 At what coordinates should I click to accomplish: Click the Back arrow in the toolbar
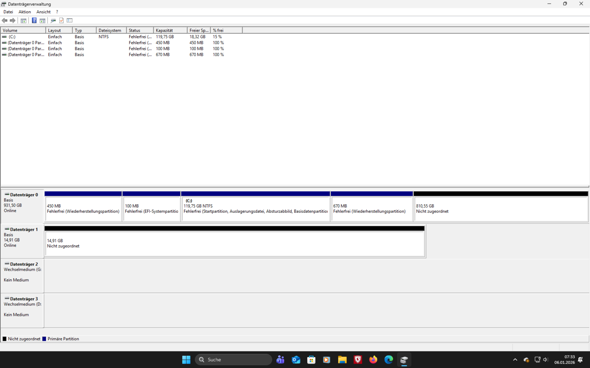click(5, 20)
